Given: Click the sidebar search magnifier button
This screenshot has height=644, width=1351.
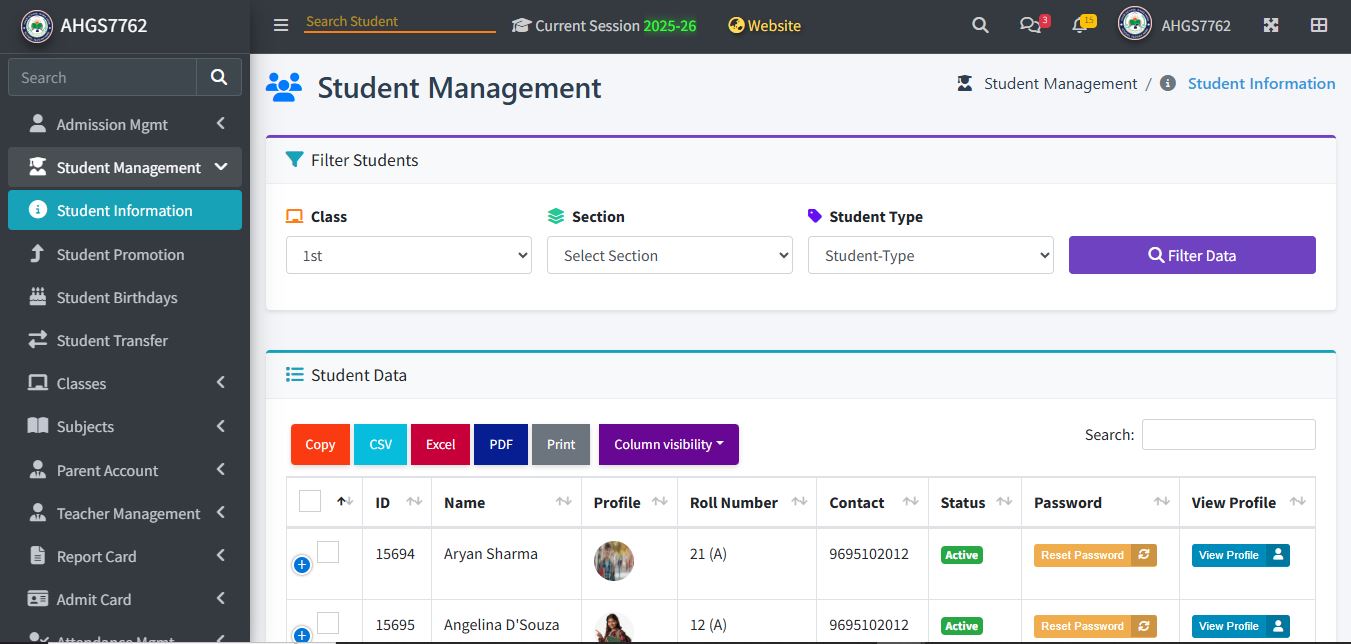Looking at the screenshot, I should click(x=219, y=77).
